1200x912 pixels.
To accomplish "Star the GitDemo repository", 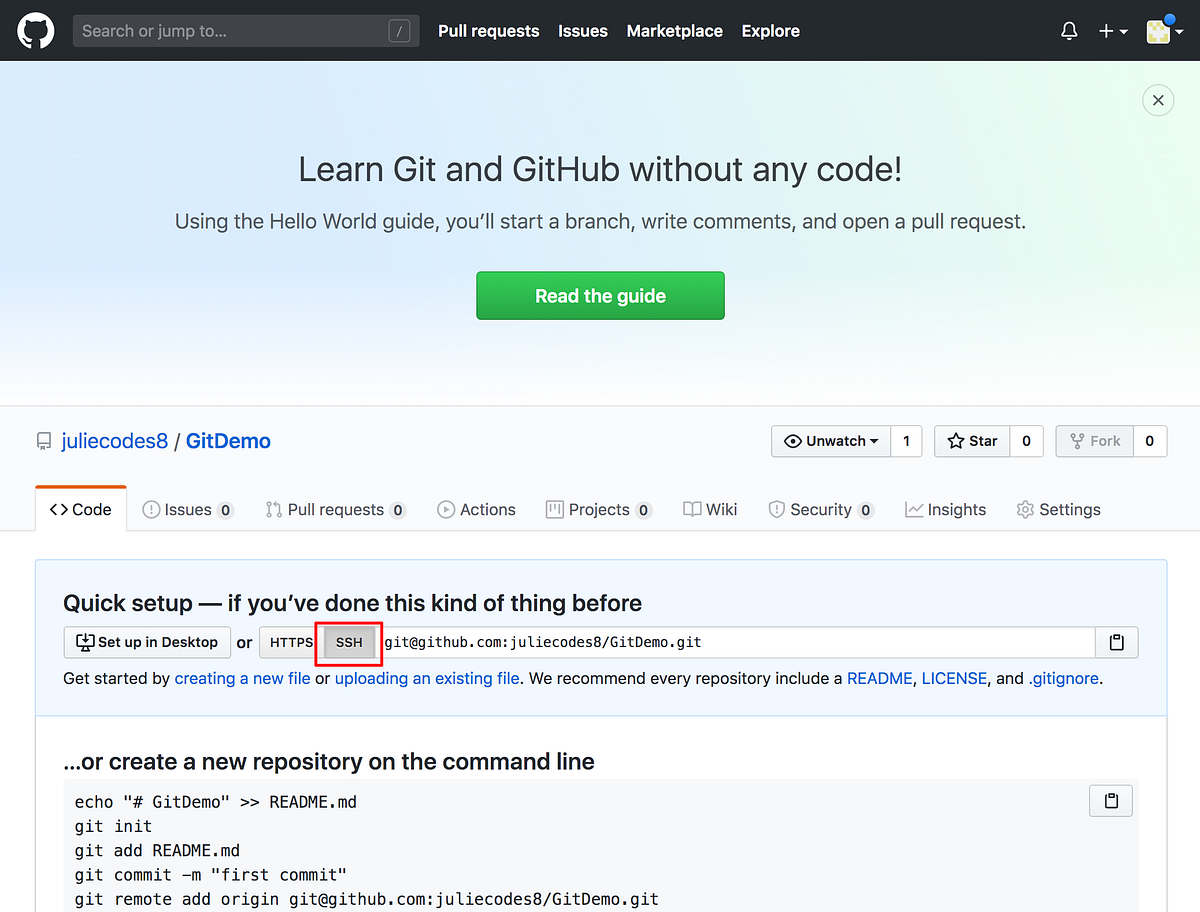I will pyautogui.click(x=972, y=441).
